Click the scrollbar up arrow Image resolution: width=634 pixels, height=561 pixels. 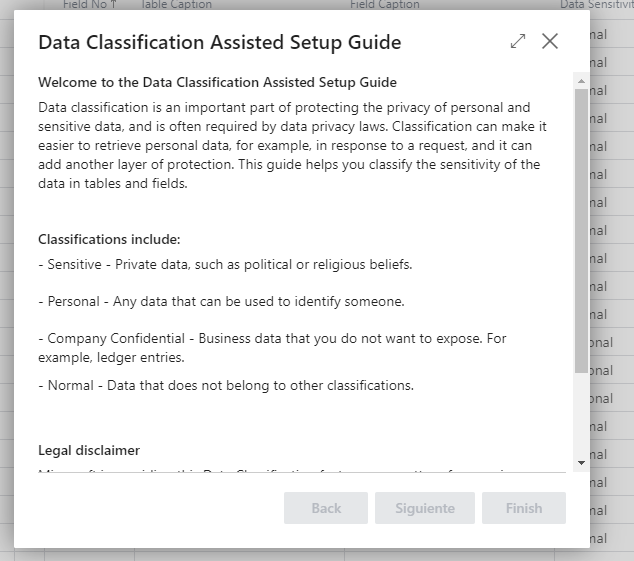(580, 79)
